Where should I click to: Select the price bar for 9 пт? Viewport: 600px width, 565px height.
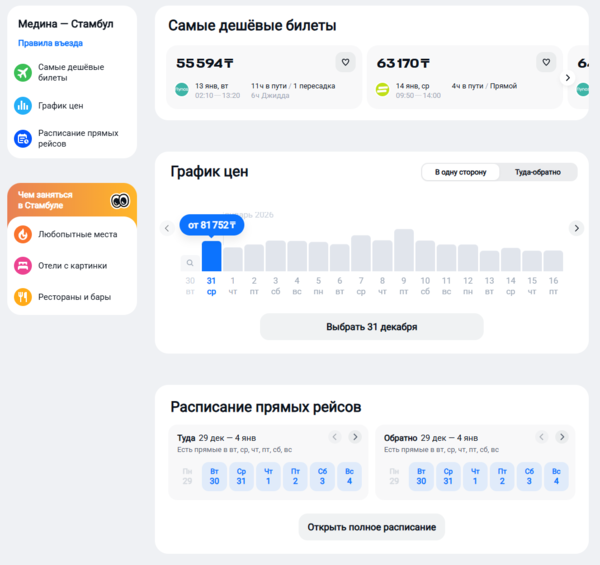[404, 250]
